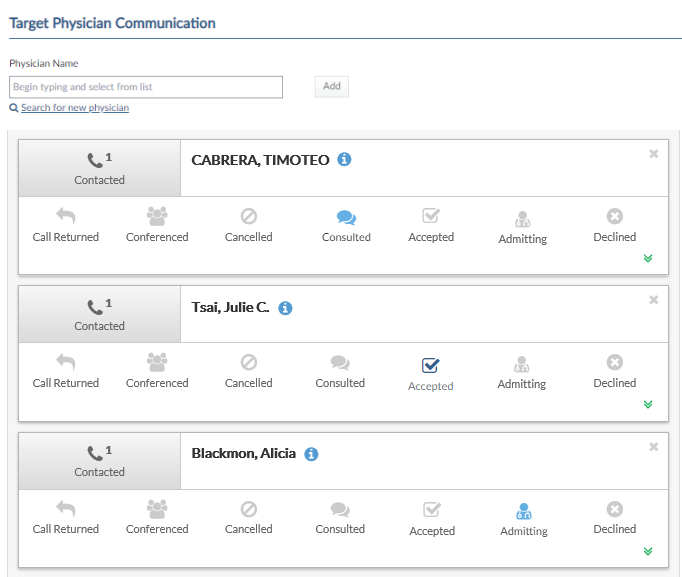Click the Add button
This screenshot has height=577, width=682.
point(331,87)
